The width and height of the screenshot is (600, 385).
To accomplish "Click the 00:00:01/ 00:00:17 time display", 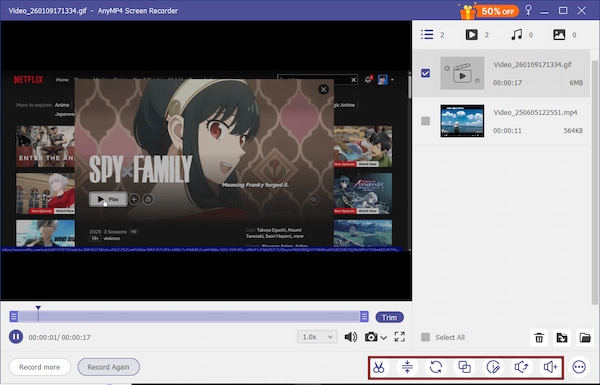I will 59,337.
